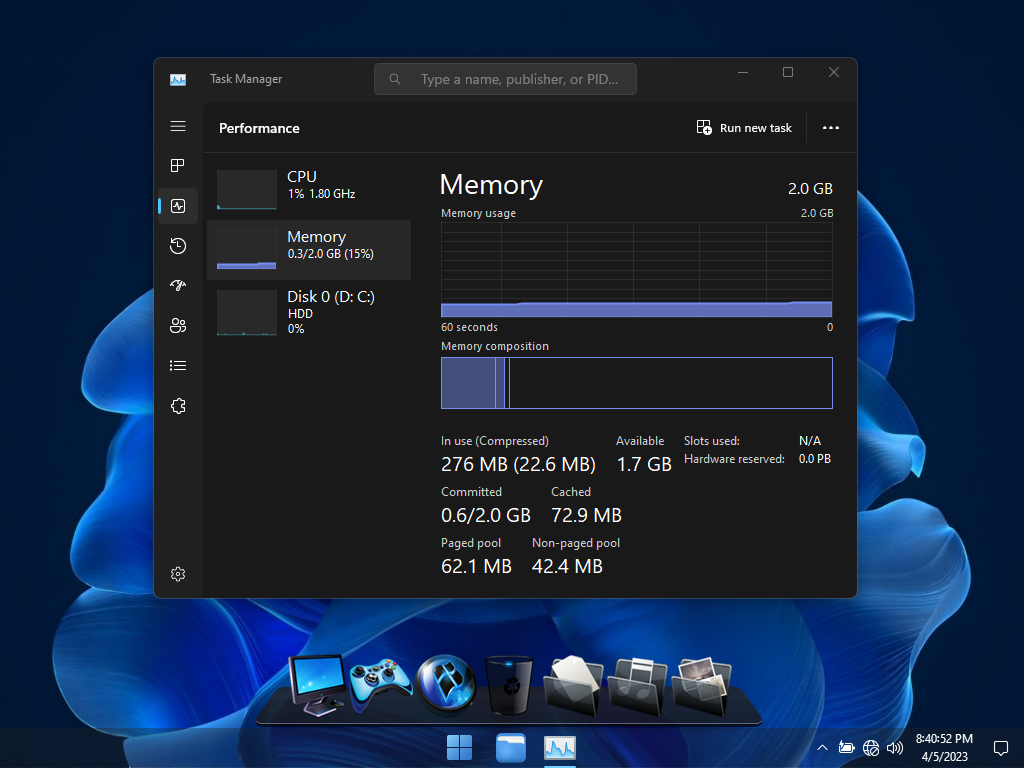Image resolution: width=1024 pixels, height=768 pixels.
Task: Minimize the Task Manager window
Action: 743,72
